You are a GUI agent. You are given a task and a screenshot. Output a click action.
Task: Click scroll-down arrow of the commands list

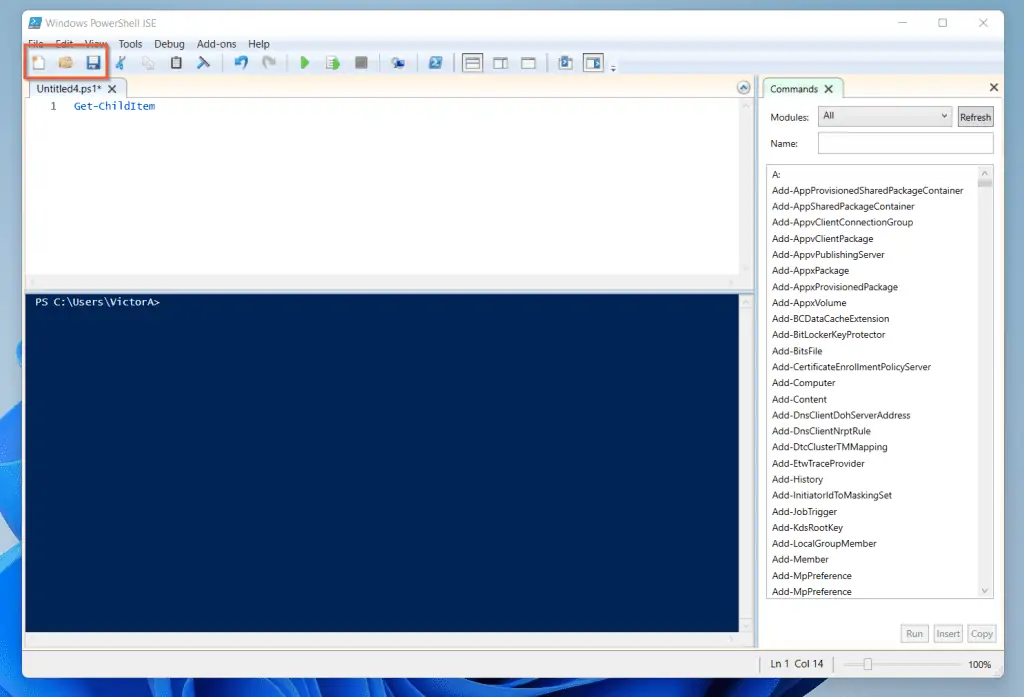[x=985, y=591]
